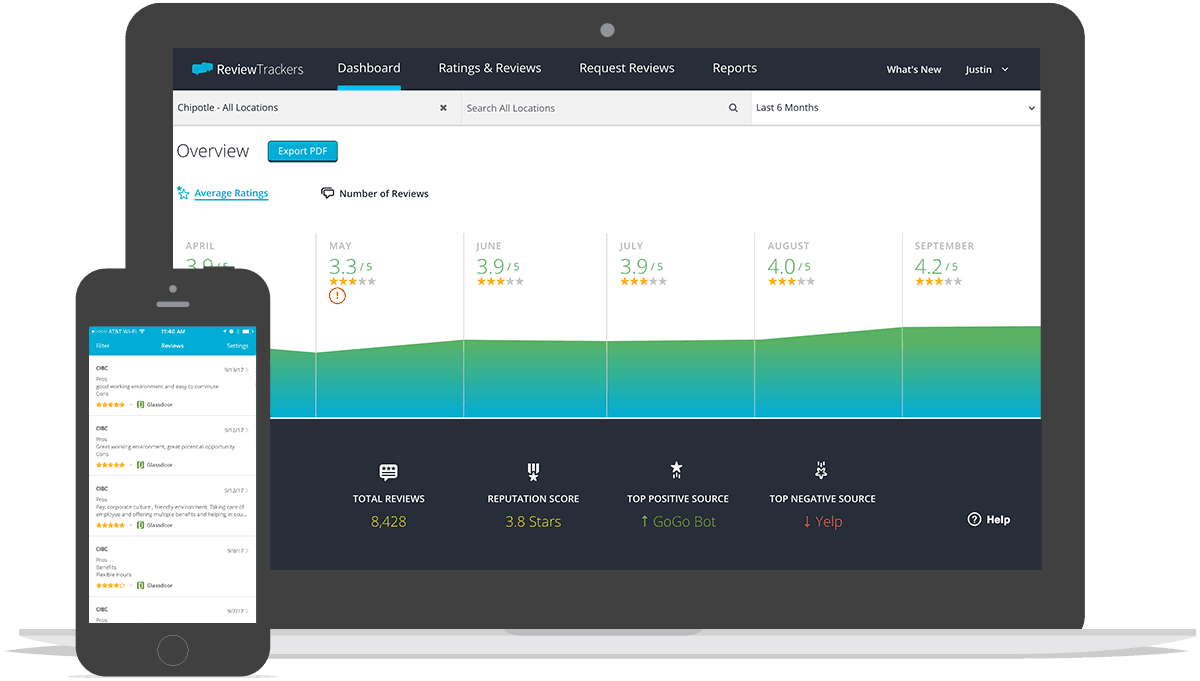Click the ReviewTrackers logo
Image resolution: width=1200 pixels, height=681 pixels.
coord(248,69)
